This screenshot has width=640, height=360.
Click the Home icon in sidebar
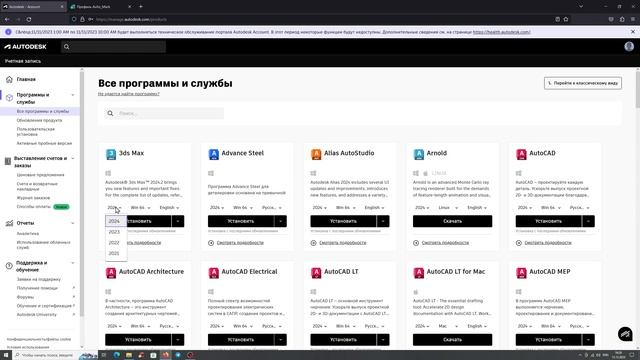[x=9, y=79]
